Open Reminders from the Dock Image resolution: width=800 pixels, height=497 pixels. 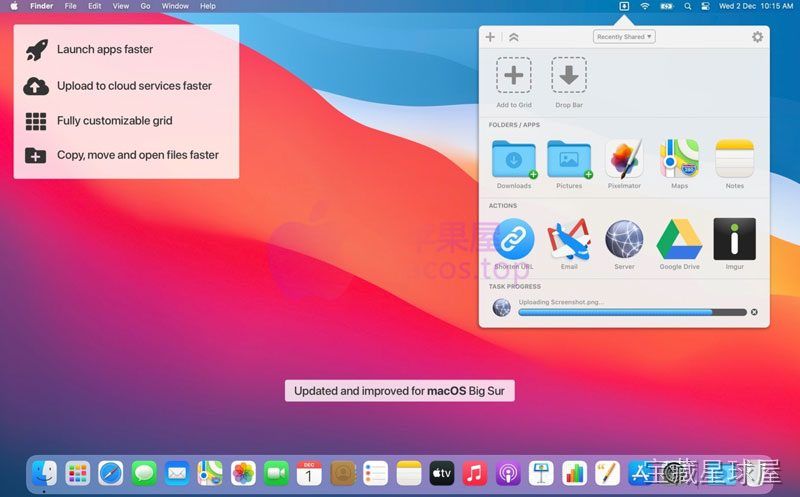pos(376,473)
